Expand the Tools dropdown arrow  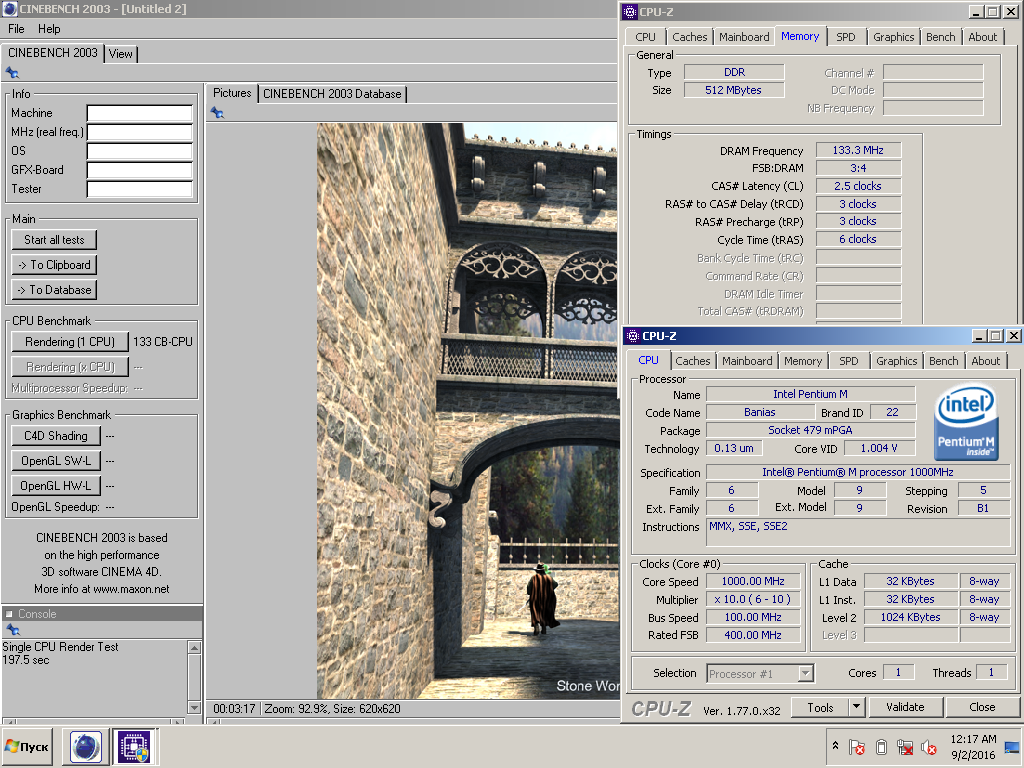[x=856, y=707]
